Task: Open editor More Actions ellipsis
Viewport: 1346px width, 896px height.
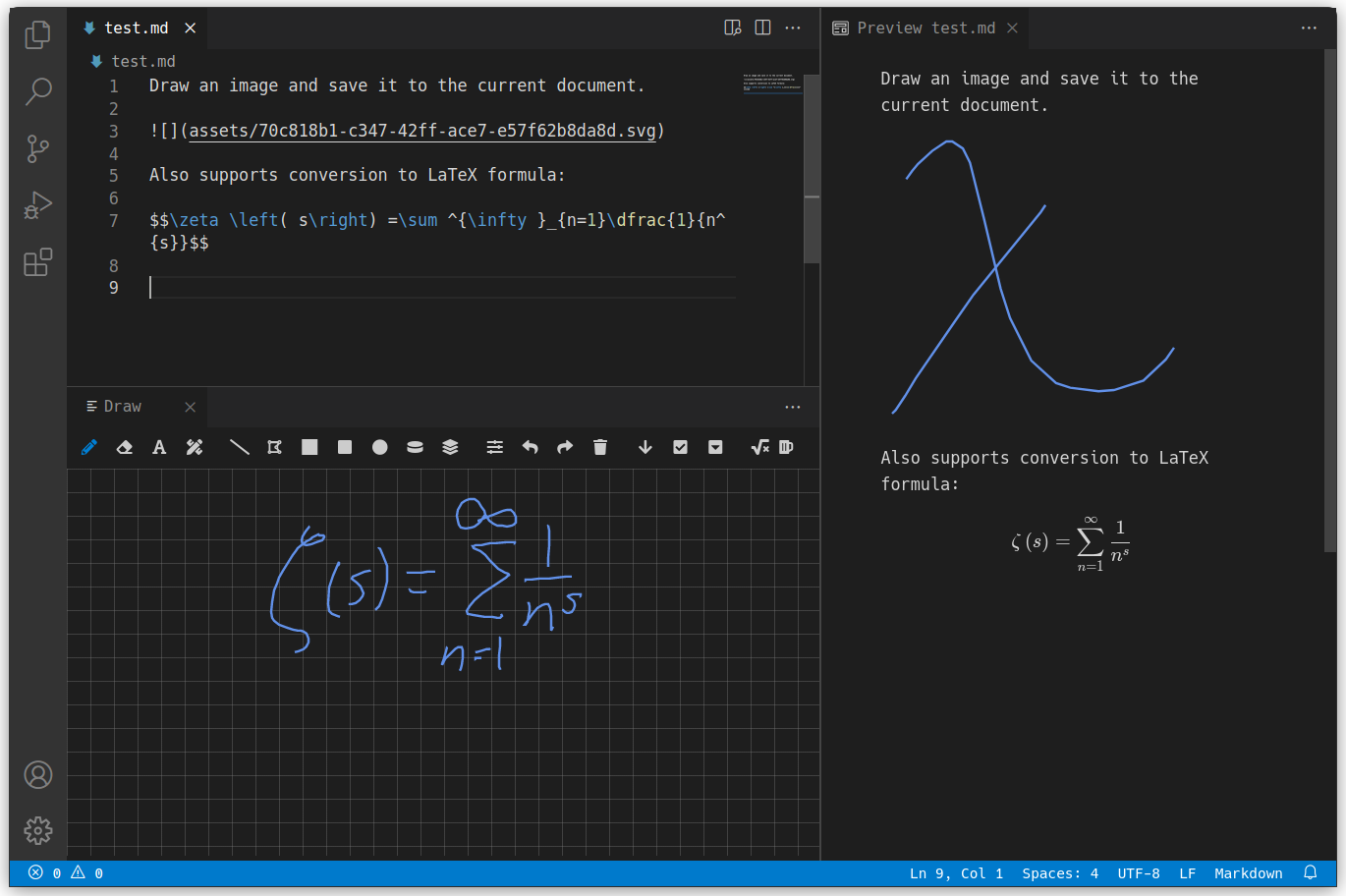Action: [x=793, y=28]
